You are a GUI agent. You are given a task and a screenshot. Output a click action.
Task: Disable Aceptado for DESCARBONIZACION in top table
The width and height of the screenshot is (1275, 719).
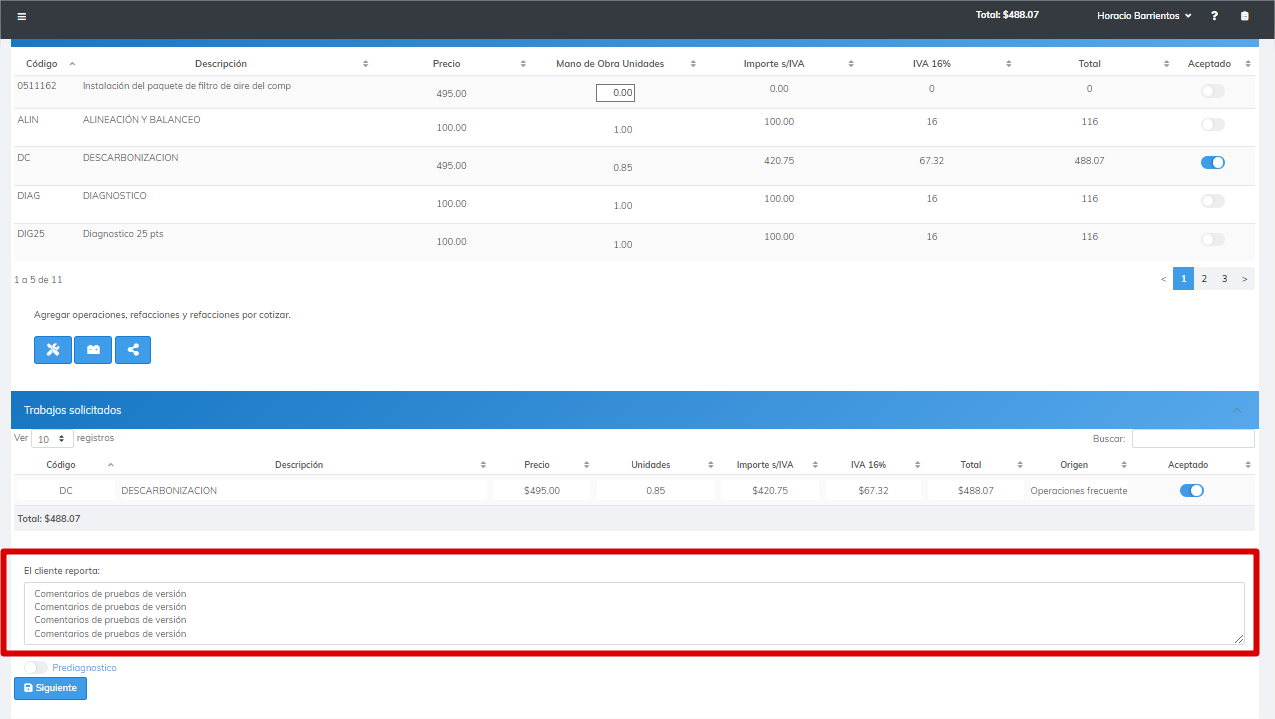1212,163
